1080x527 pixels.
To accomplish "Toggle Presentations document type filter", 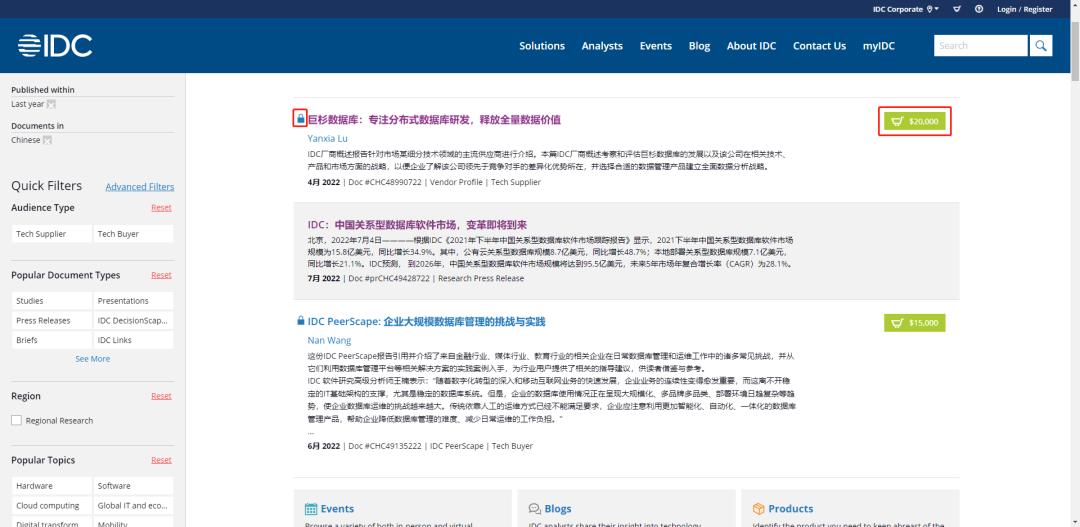I will [133, 300].
